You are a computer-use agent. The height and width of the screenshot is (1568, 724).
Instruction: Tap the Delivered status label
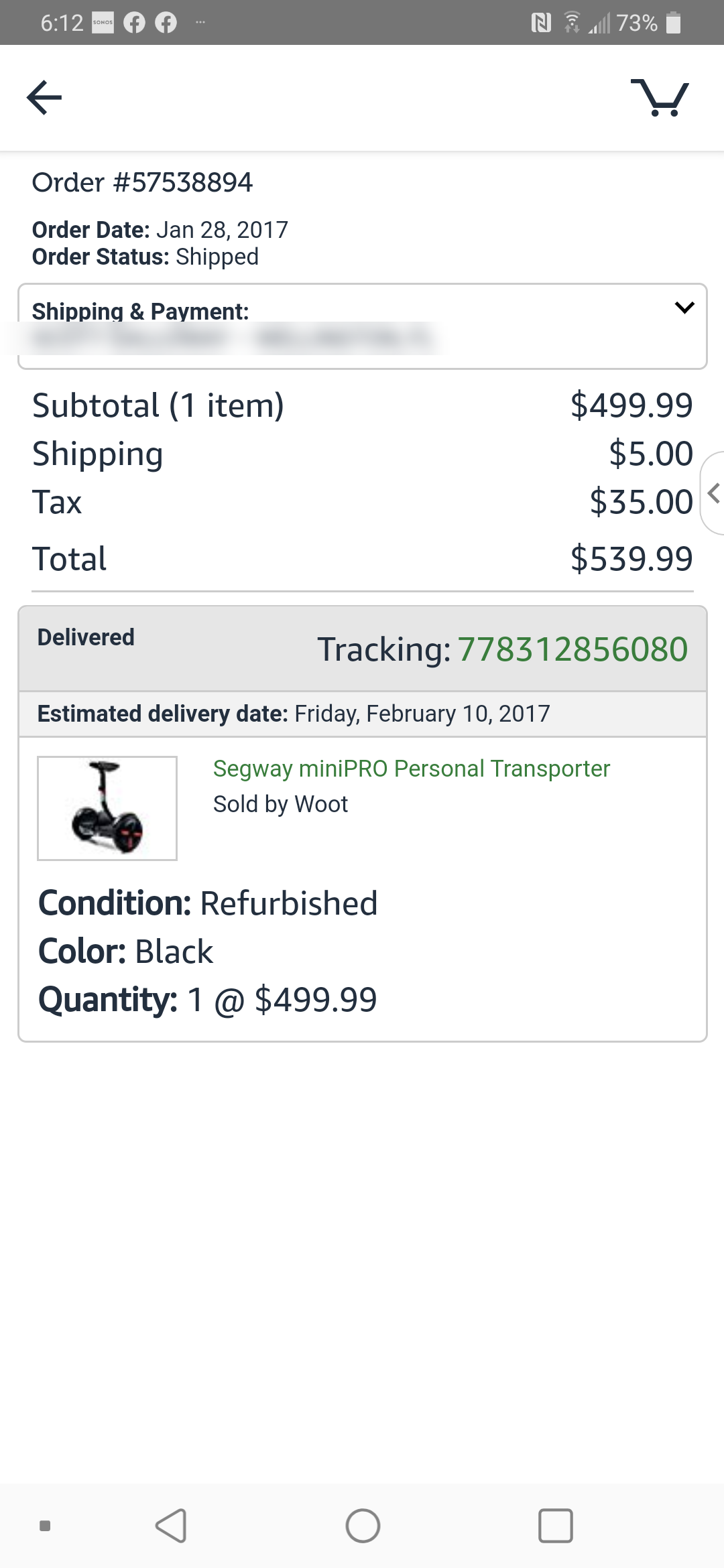coord(86,637)
